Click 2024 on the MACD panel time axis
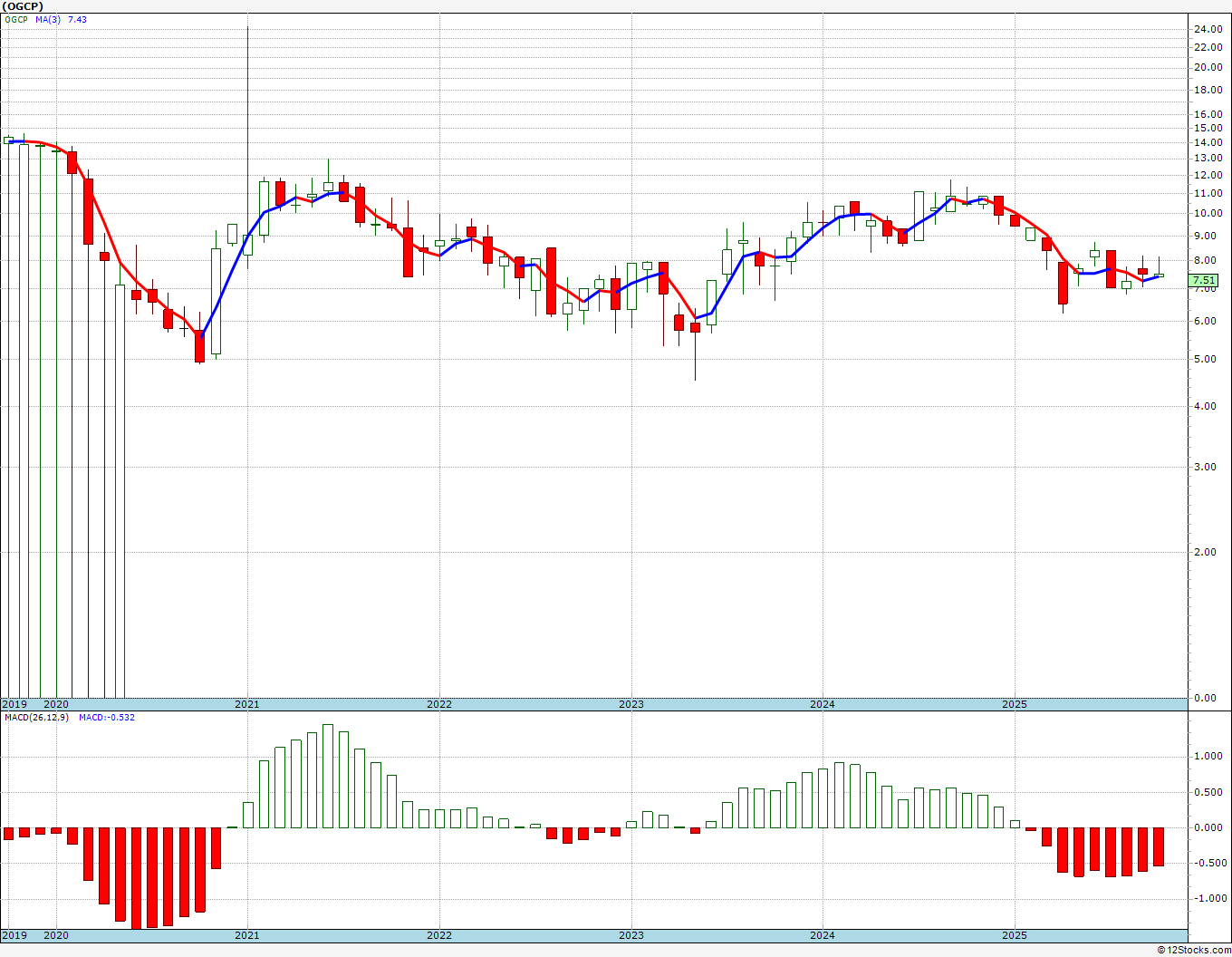The height and width of the screenshot is (957, 1232). click(x=823, y=935)
